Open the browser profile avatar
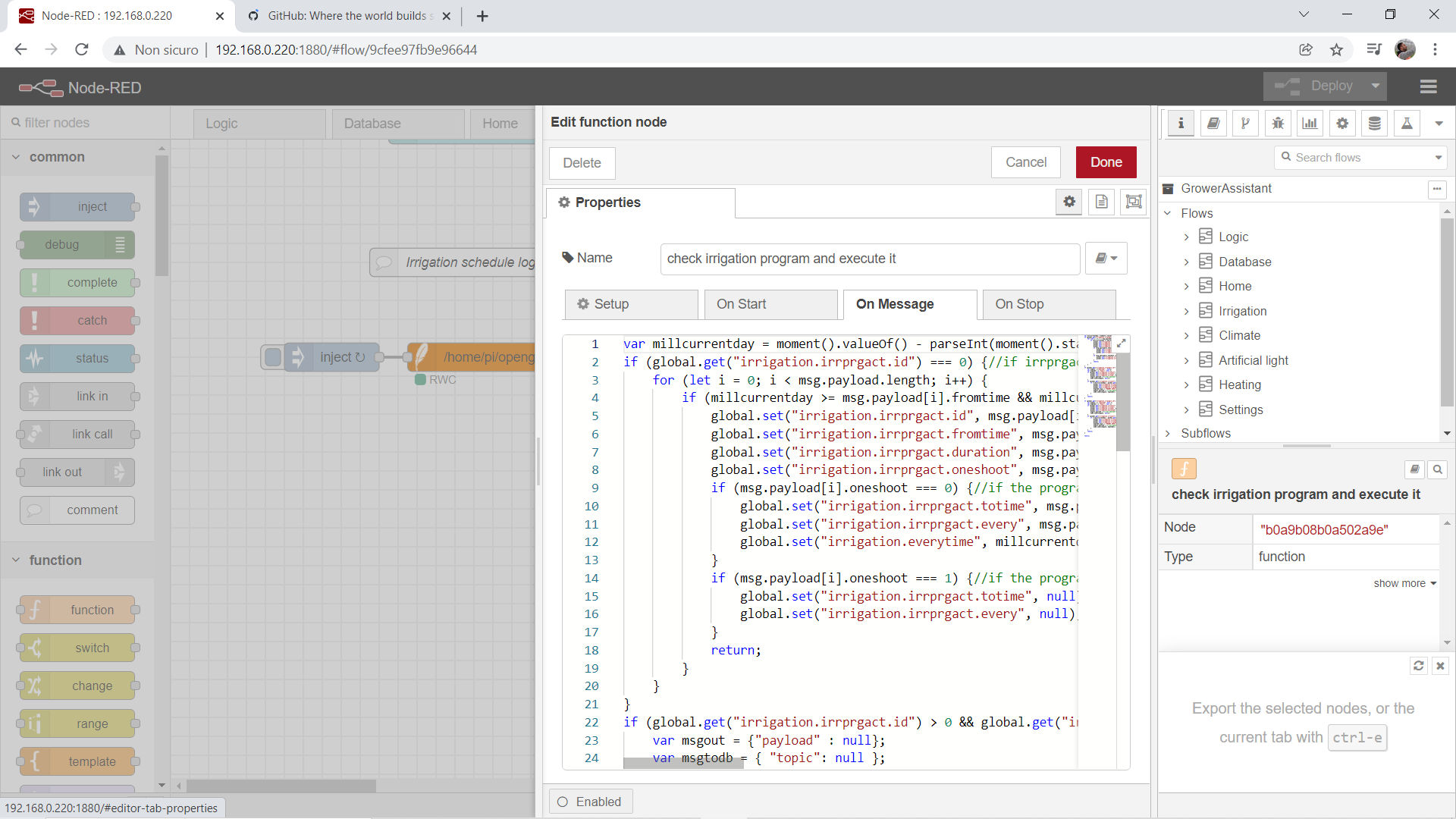 click(1405, 50)
